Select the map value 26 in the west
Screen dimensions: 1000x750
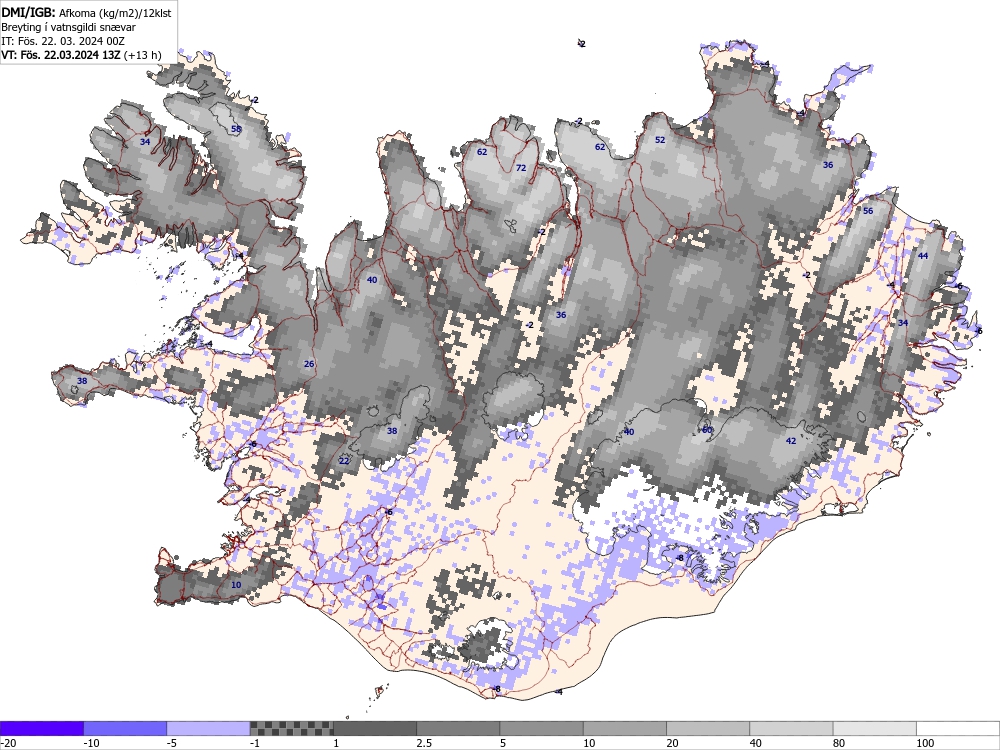[309, 364]
